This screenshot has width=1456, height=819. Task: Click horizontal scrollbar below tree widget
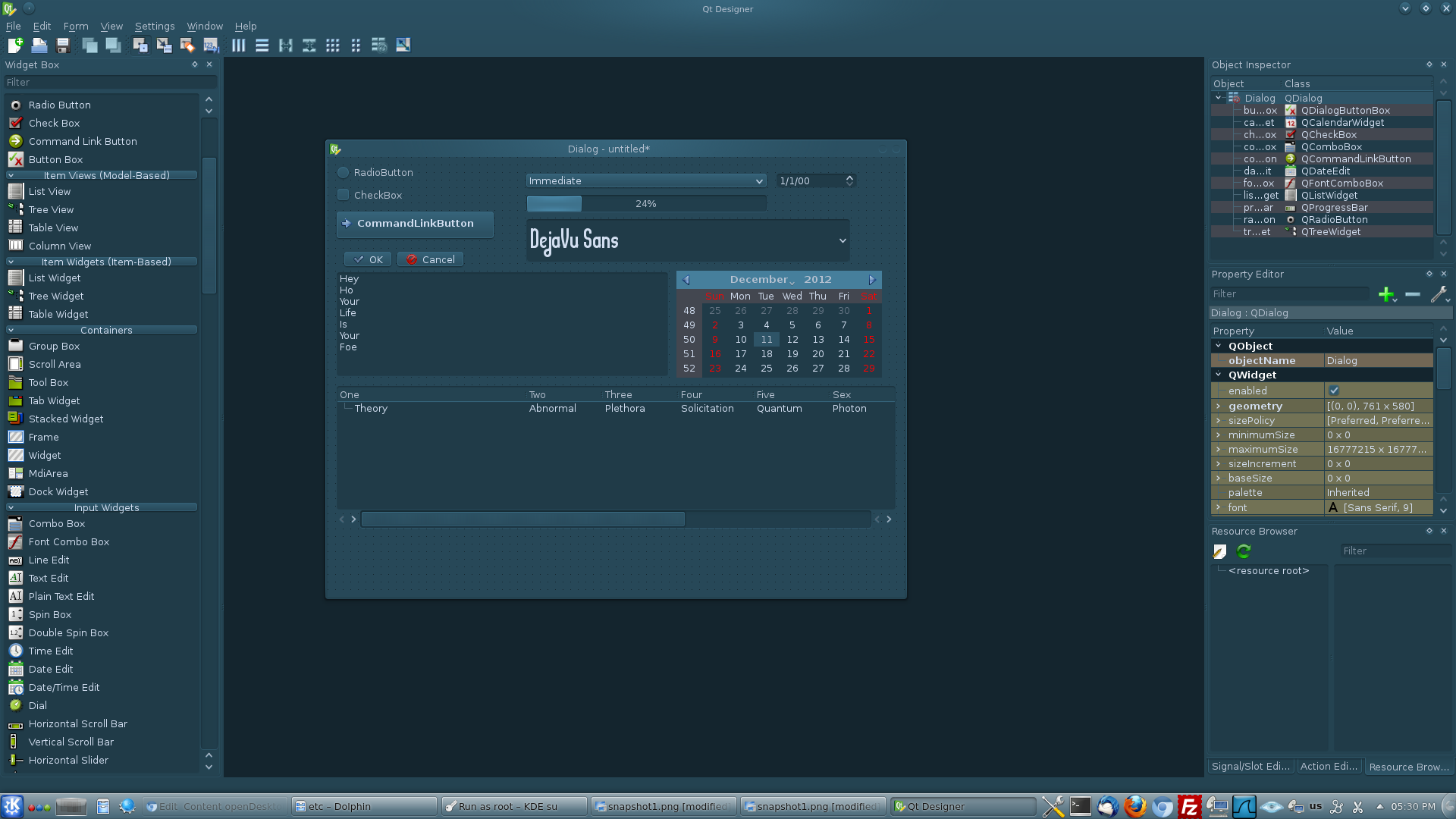[x=616, y=519]
